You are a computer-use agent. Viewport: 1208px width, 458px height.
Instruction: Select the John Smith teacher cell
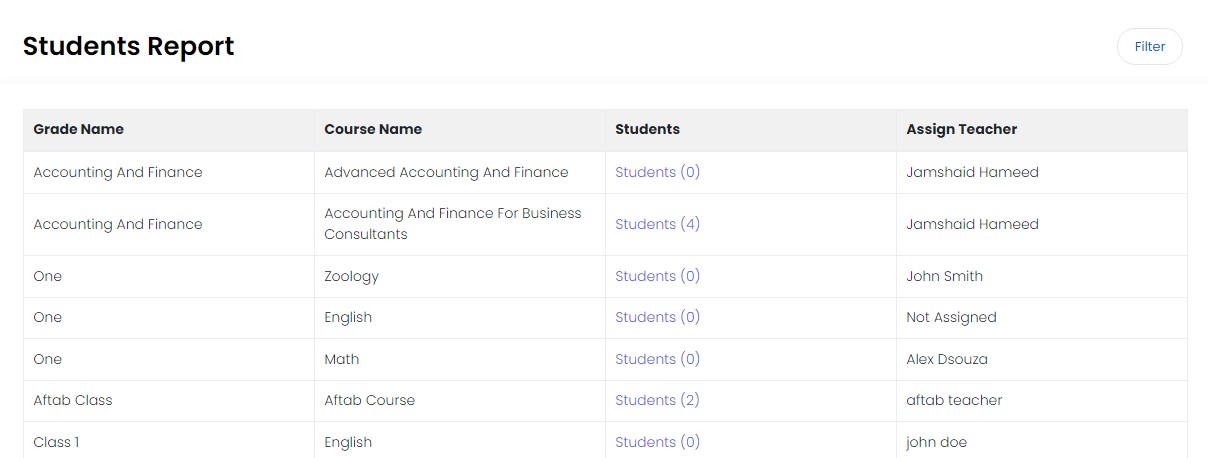coord(944,276)
